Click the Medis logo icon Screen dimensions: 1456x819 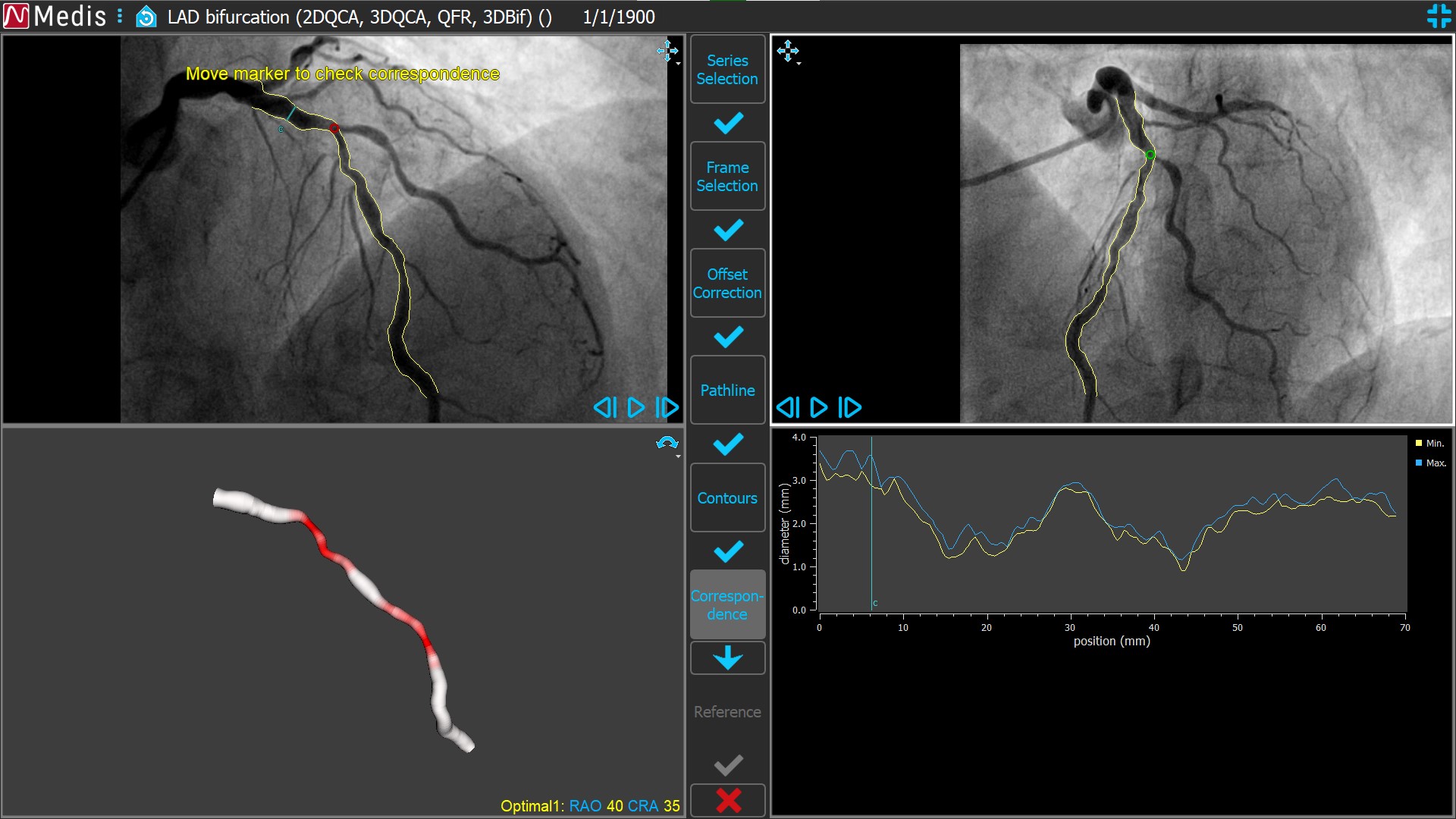click(x=16, y=16)
